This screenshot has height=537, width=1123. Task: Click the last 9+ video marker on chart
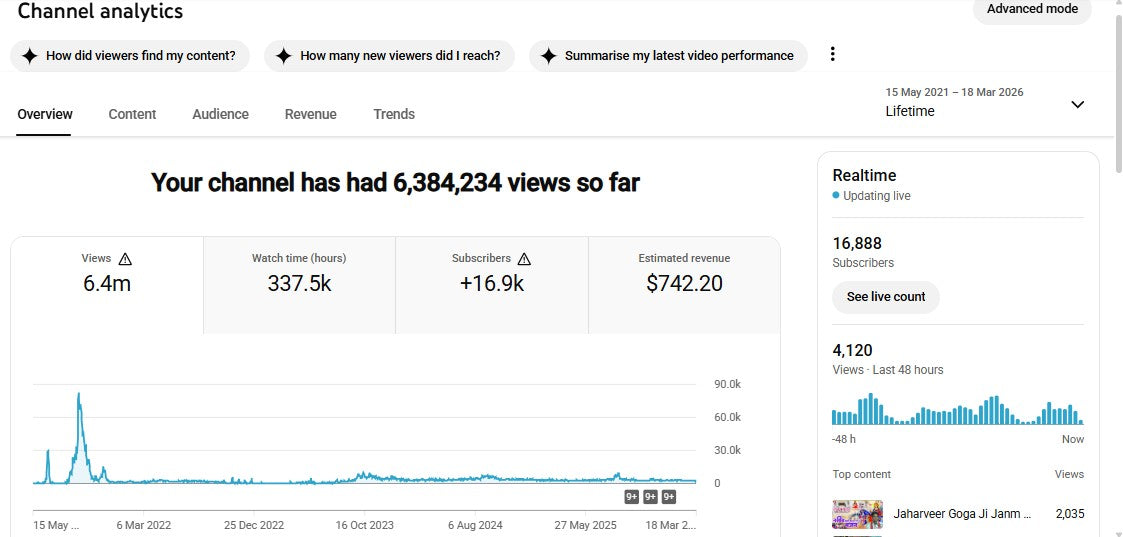point(669,497)
